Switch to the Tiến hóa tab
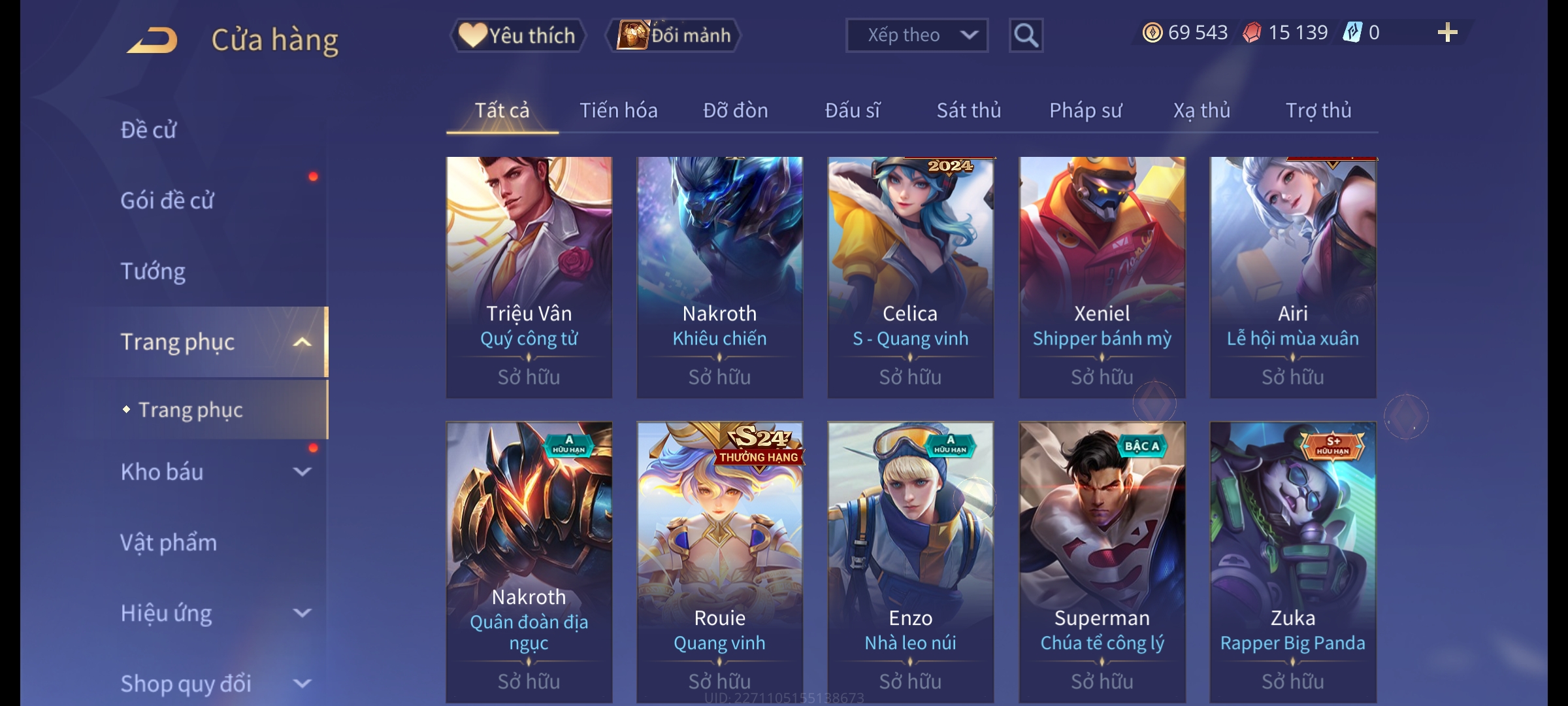Screen dimensions: 1568x706 point(618,110)
